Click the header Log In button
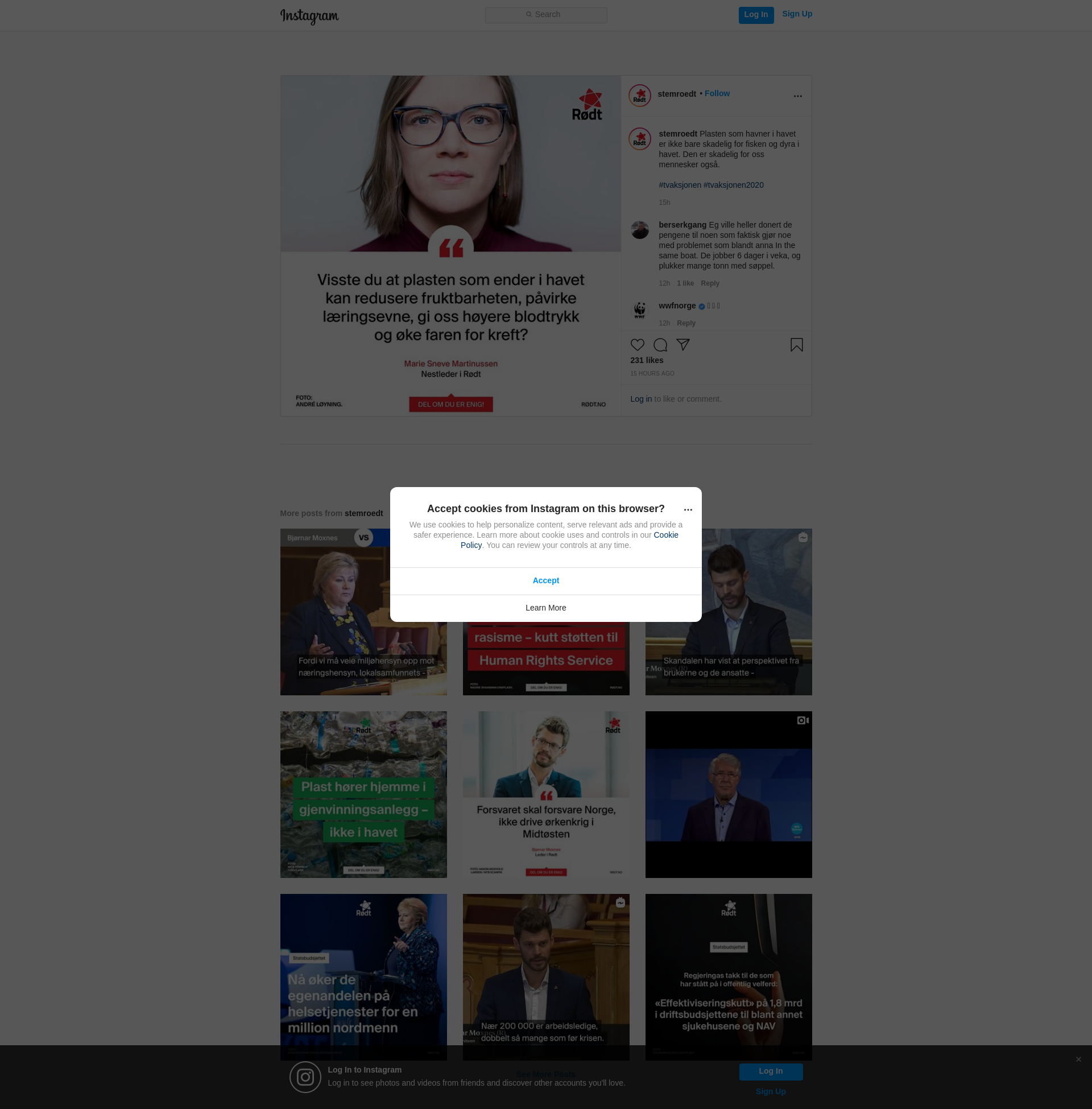Screen dimensions: 1092x1109 pos(756,15)
